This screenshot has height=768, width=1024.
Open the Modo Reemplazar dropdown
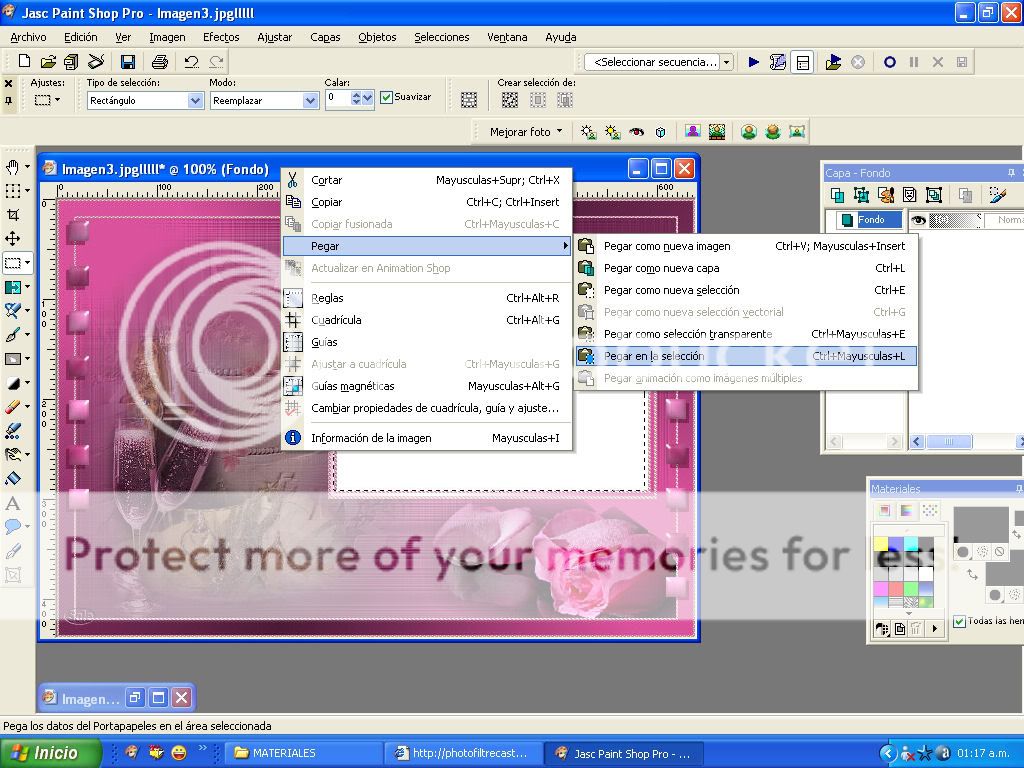pyautogui.click(x=310, y=101)
